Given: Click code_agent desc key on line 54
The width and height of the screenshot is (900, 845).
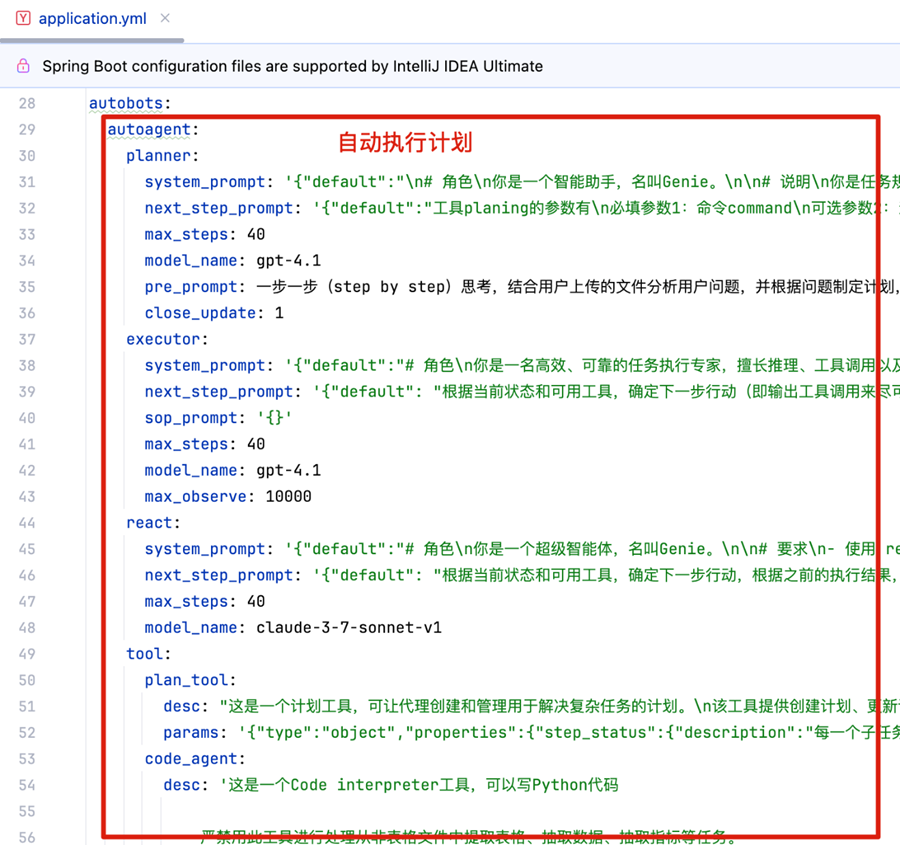Looking at the screenshot, I should point(181,785).
